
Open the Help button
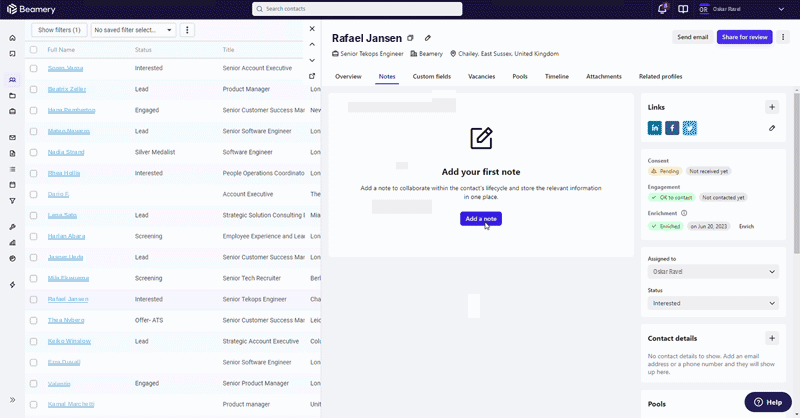point(768,402)
